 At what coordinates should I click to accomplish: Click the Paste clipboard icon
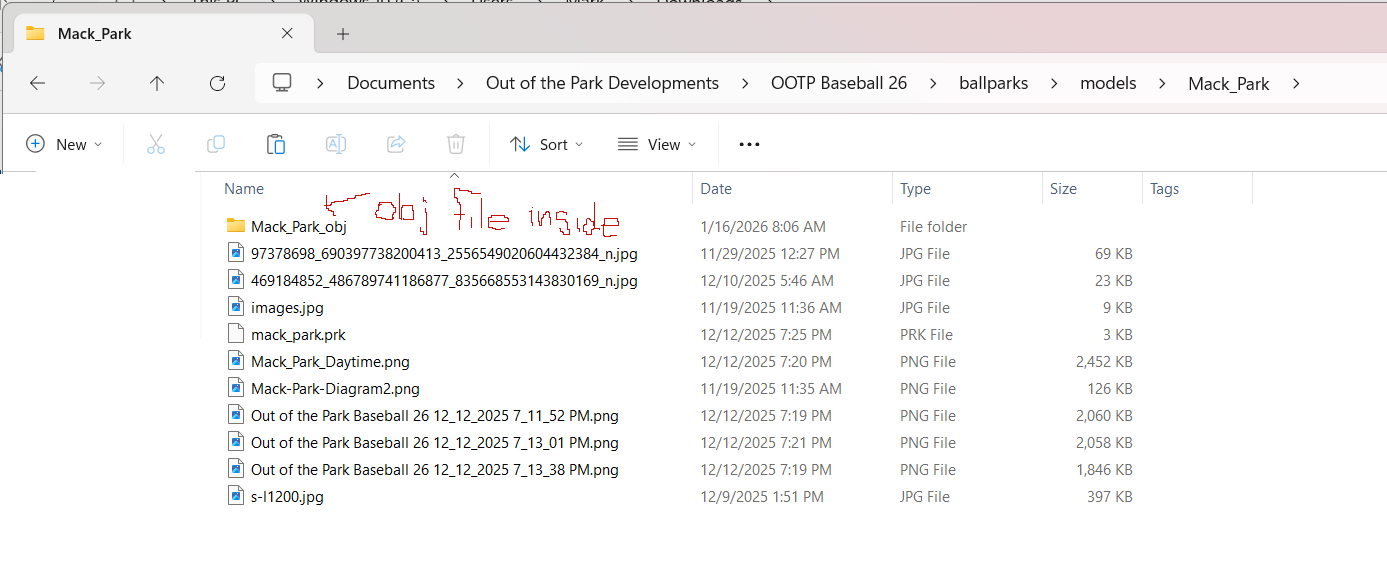tap(276, 144)
